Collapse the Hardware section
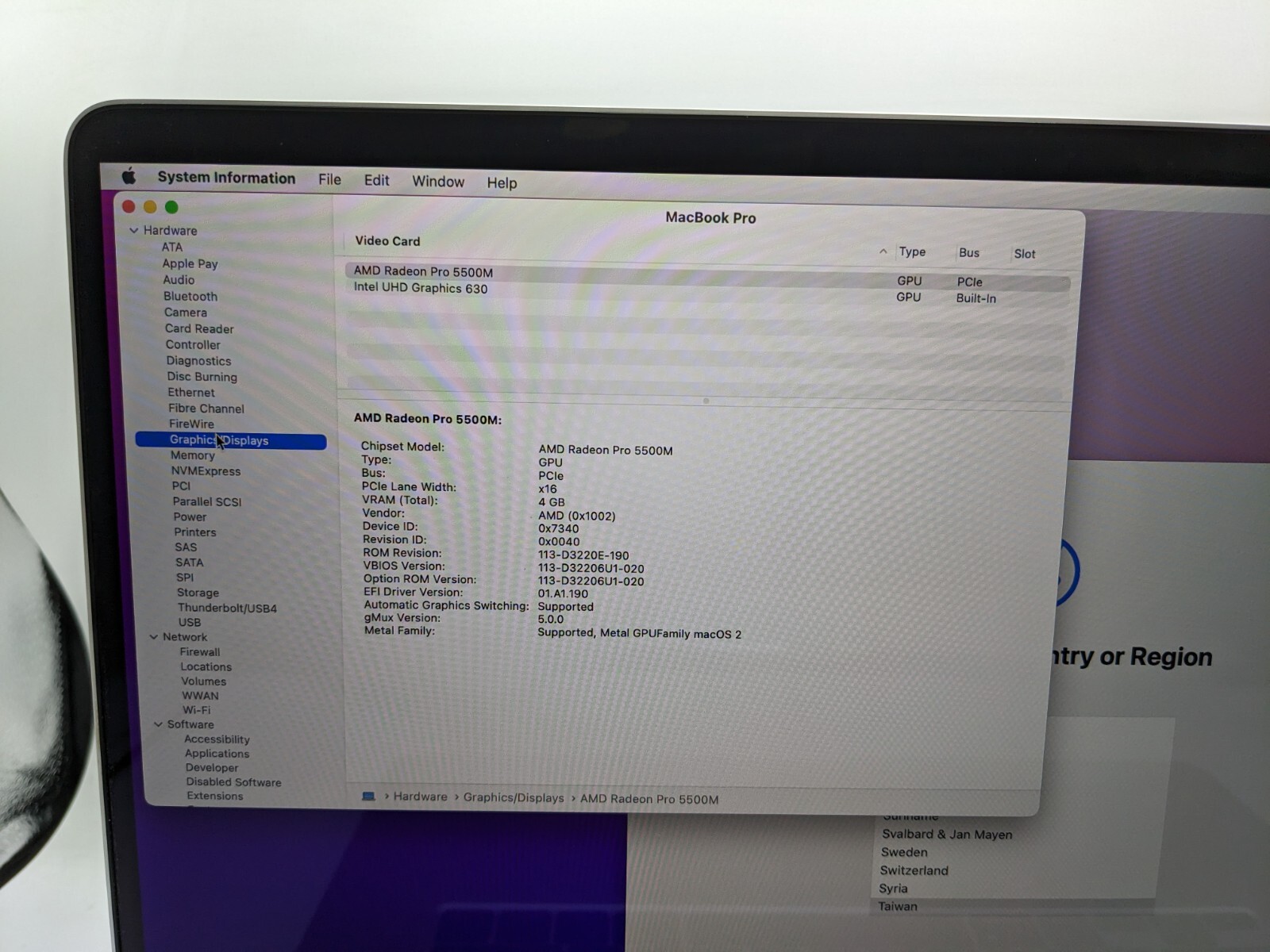Viewport: 1270px width, 952px height. (x=133, y=230)
